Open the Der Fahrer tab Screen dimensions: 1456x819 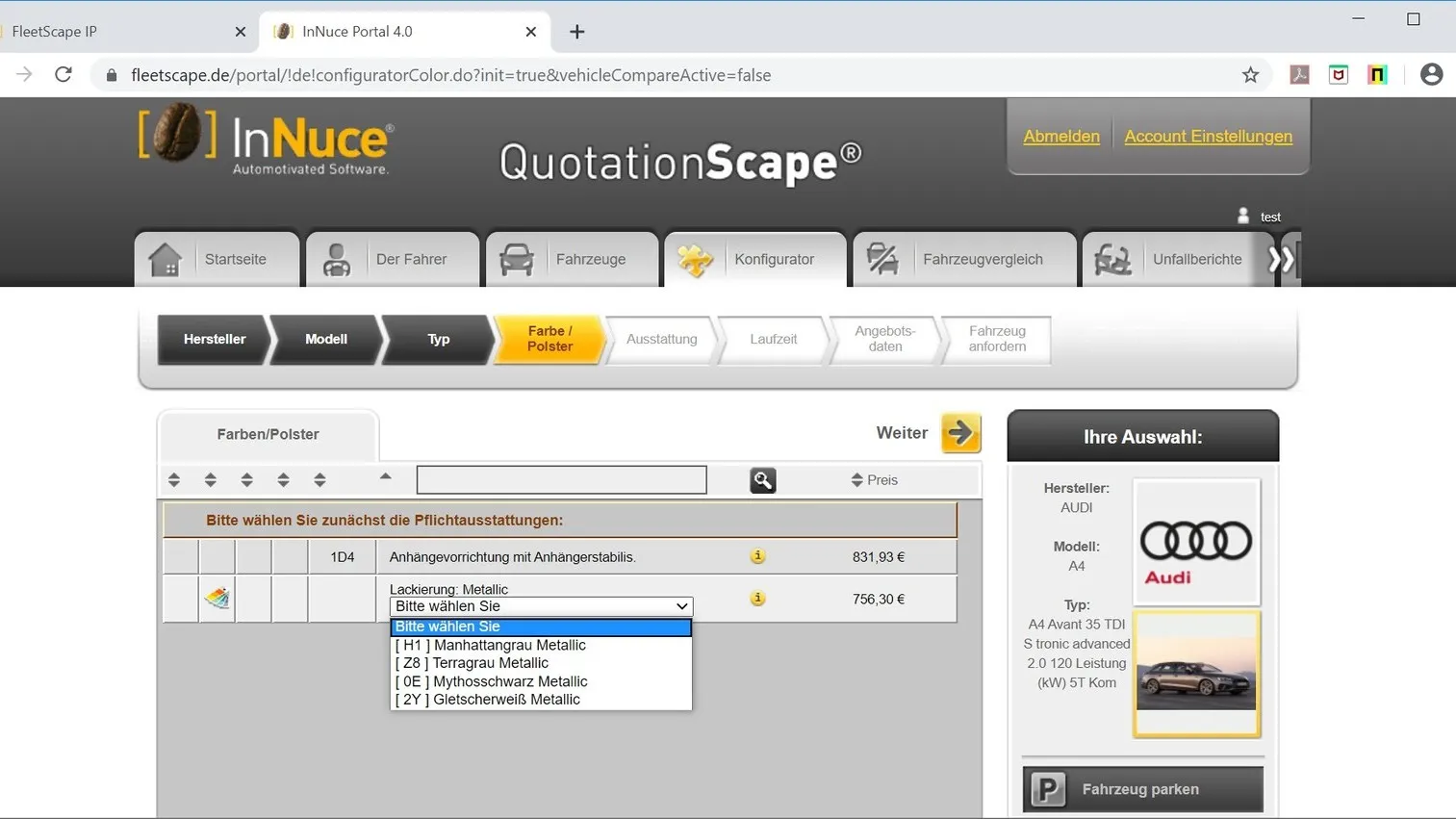point(393,259)
